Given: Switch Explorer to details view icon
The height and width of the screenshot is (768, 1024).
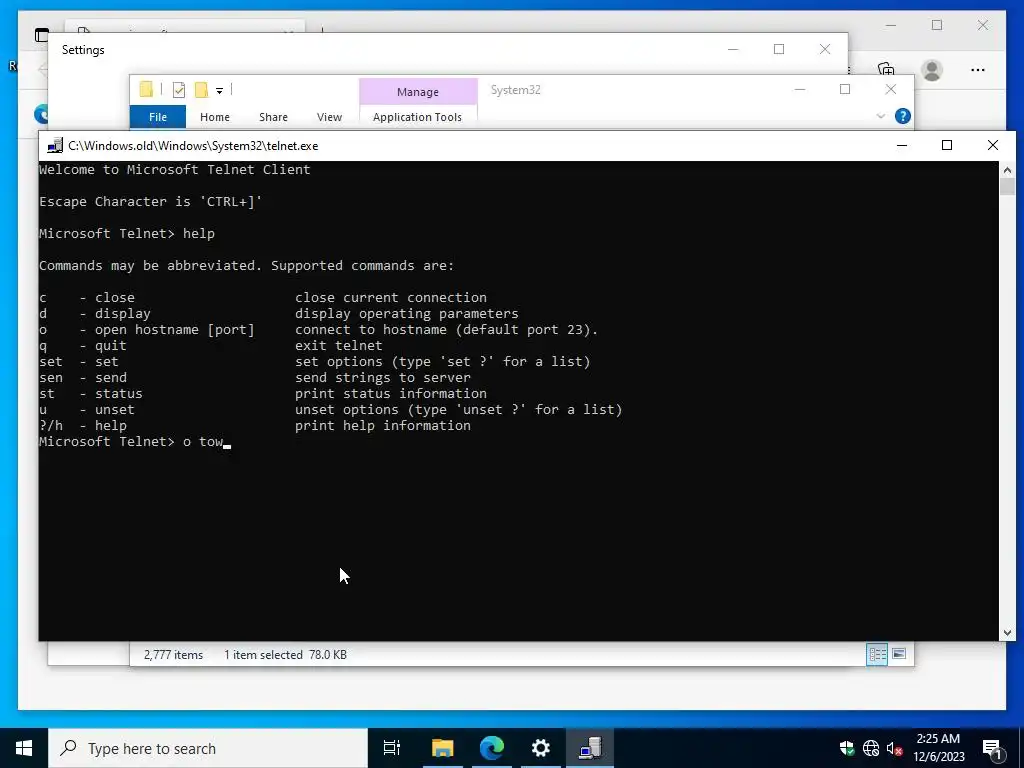Looking at the screenshot, I should [x=876, y=654].
